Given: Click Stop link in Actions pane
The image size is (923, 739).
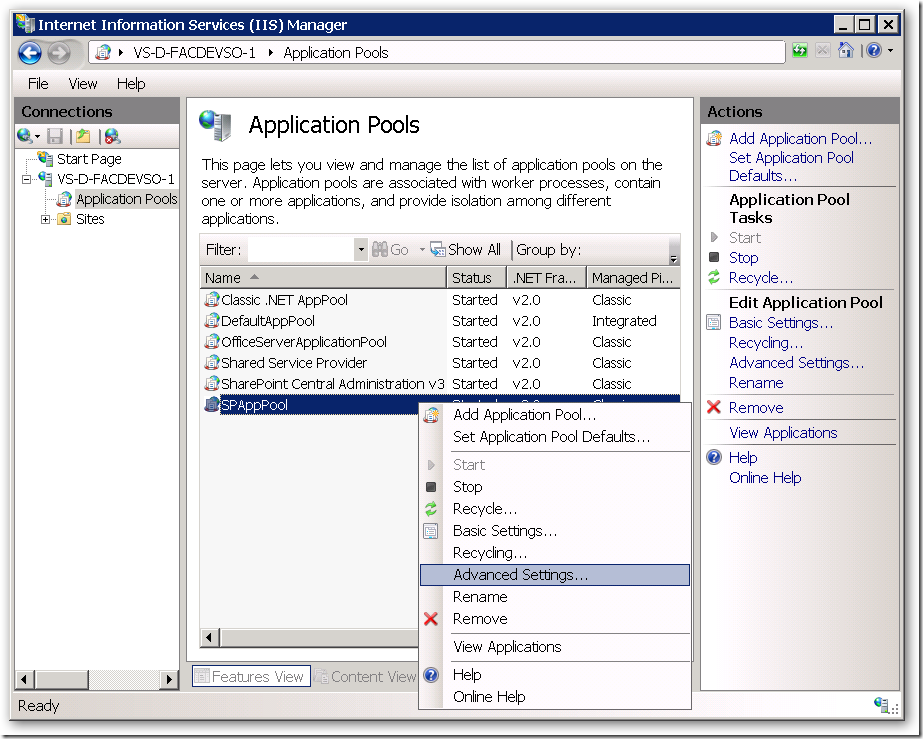Looking at the screenshot, I should pos(743,258).
